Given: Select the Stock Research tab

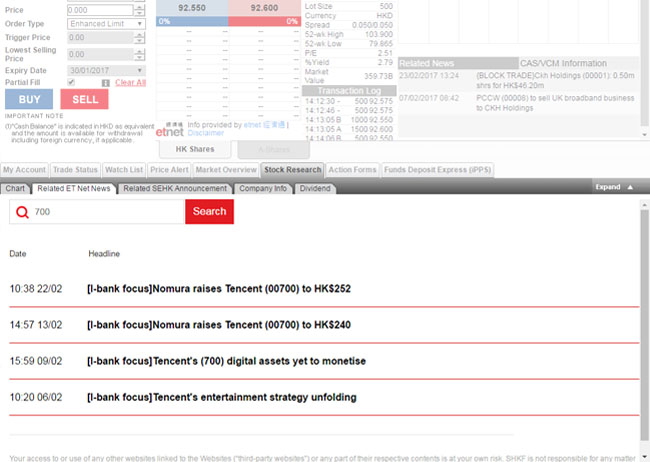Looking at the screenshot, I should pyautogui.click(x=293, y=170).
